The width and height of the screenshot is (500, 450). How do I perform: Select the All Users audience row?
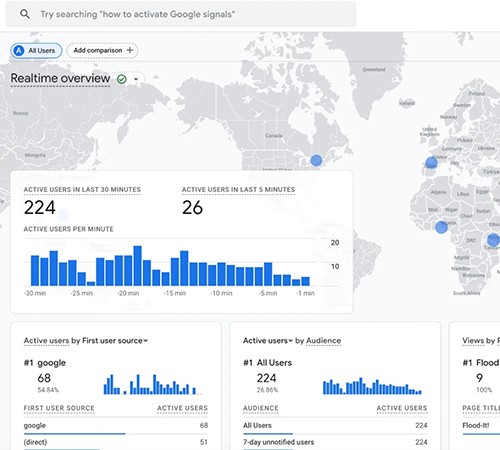click(x=335, y=426)
